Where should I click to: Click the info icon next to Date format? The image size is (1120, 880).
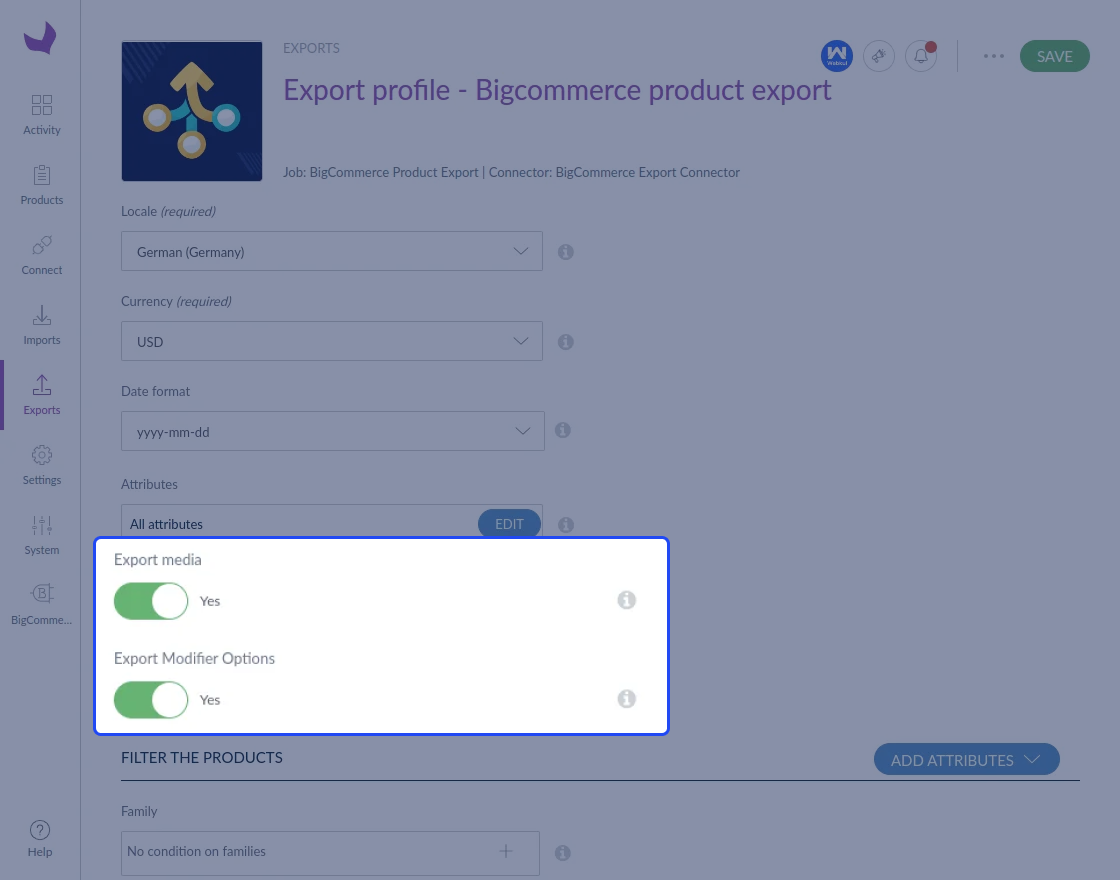pyautogui.click(x=563, y=429)
